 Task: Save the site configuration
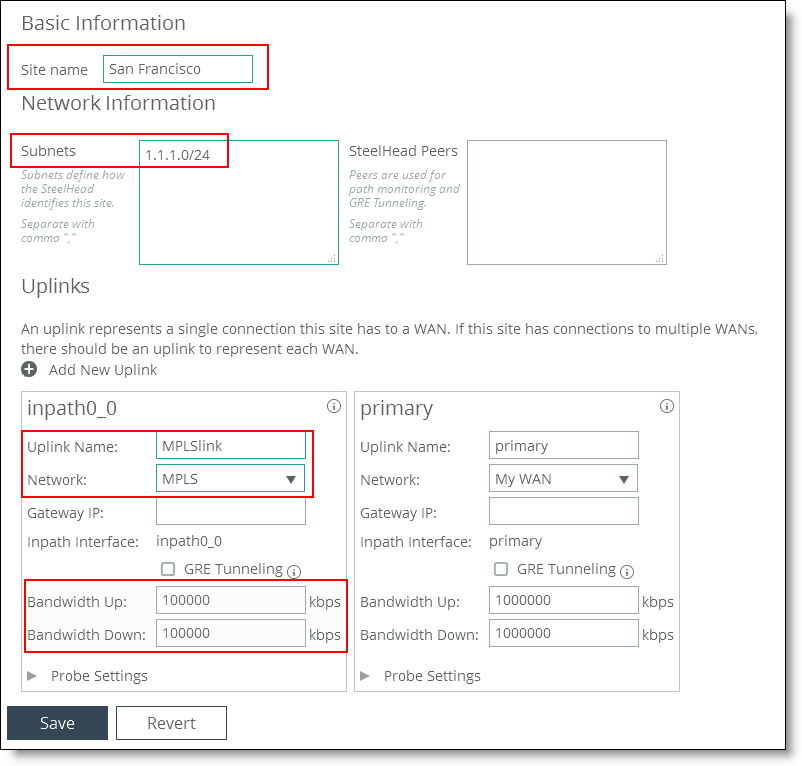click(x=57, y=723)
